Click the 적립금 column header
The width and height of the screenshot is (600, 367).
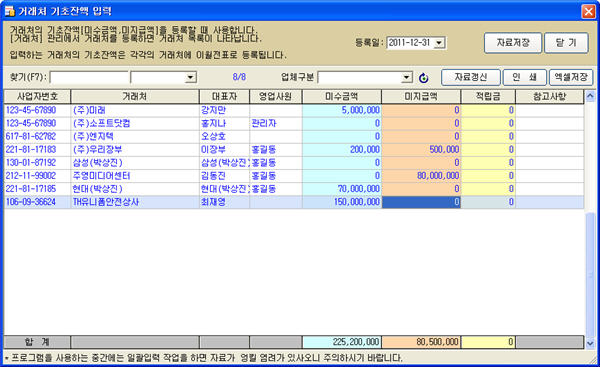coord(488,96)
